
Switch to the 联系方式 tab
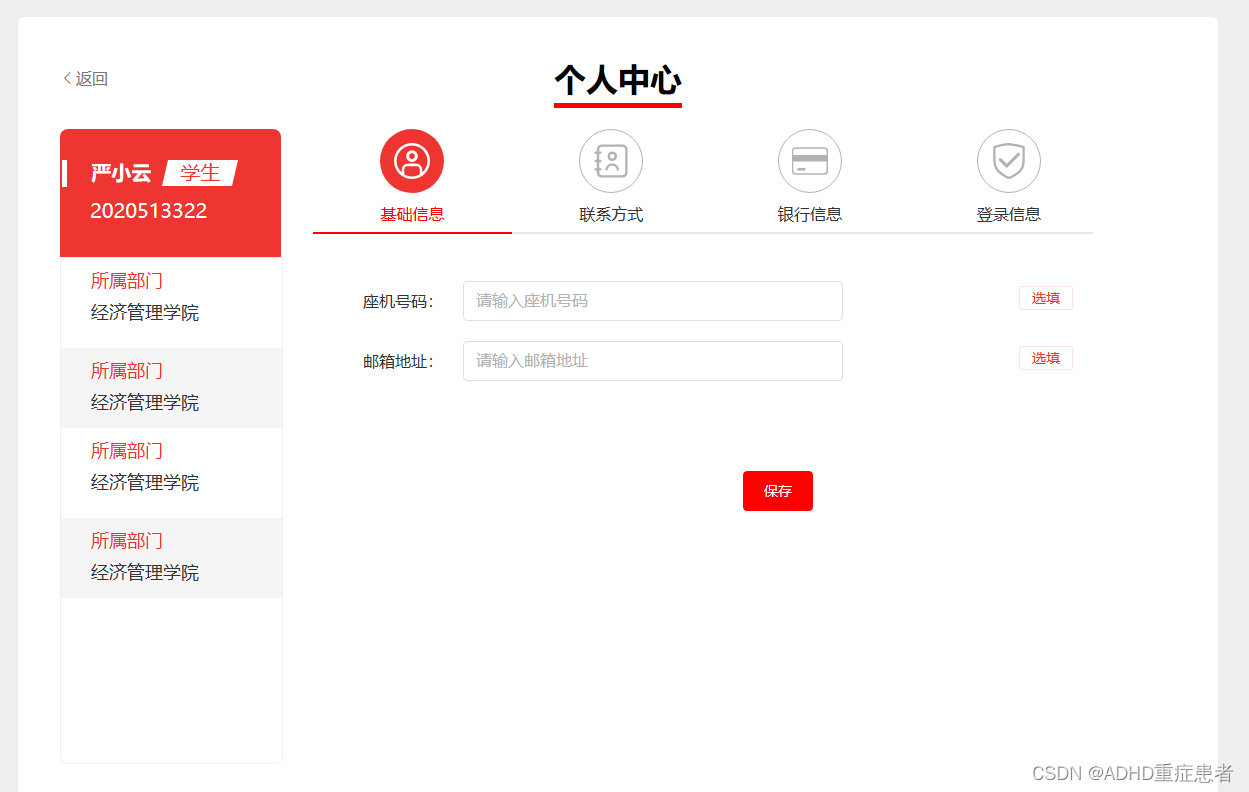tap(610, 212)
